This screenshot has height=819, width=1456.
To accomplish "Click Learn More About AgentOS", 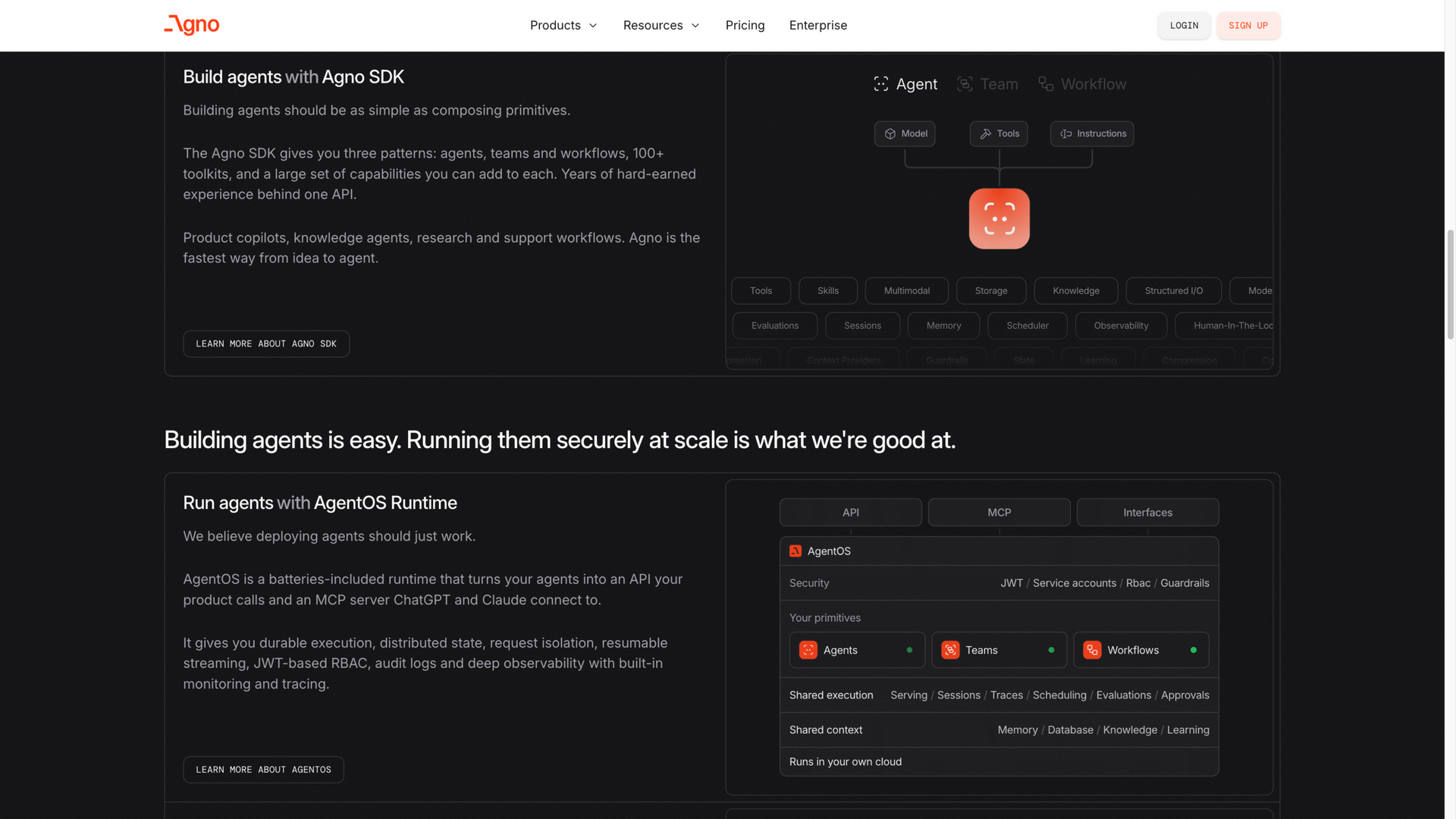I will [263, 770].
